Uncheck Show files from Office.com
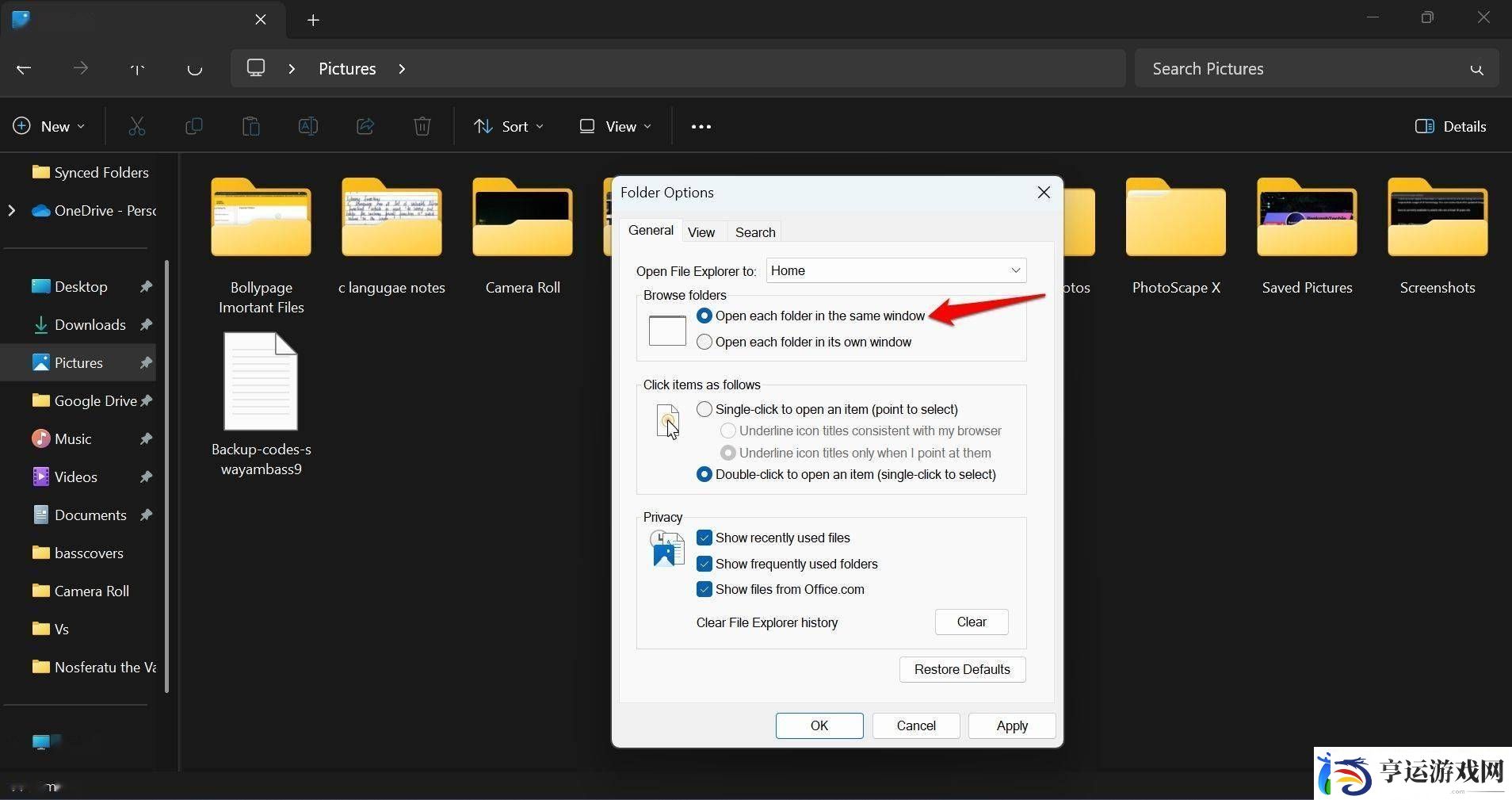 (704, 589)
